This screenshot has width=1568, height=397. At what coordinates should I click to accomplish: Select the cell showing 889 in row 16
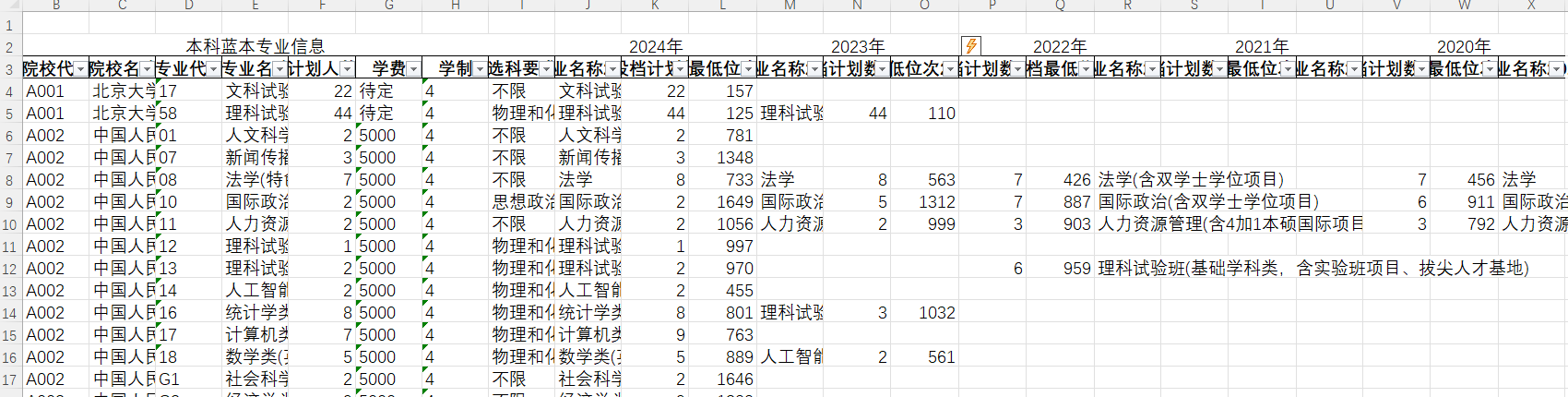tap(722, 357)
